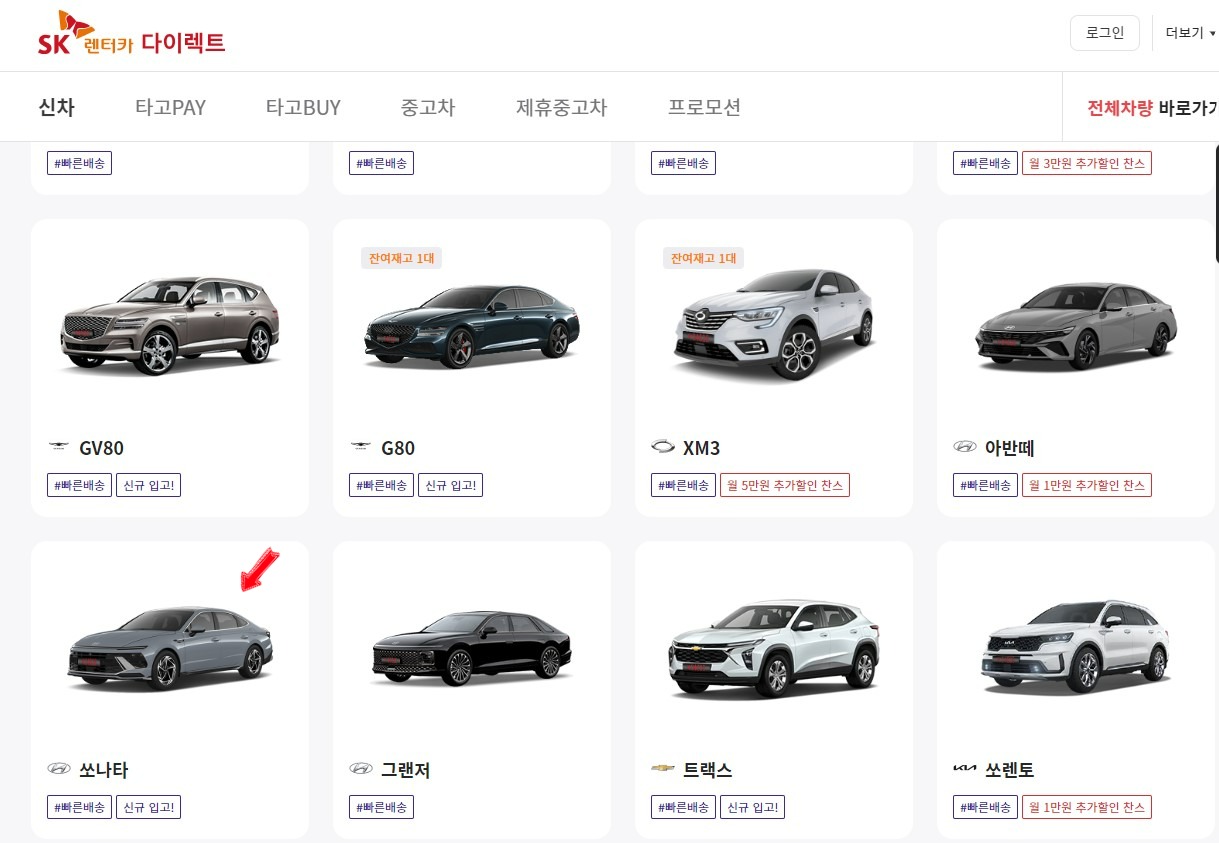The image size is (1219, 843).
Task: Click 잔여재고 1대 badge on G80 card
Action: (402, 258)
